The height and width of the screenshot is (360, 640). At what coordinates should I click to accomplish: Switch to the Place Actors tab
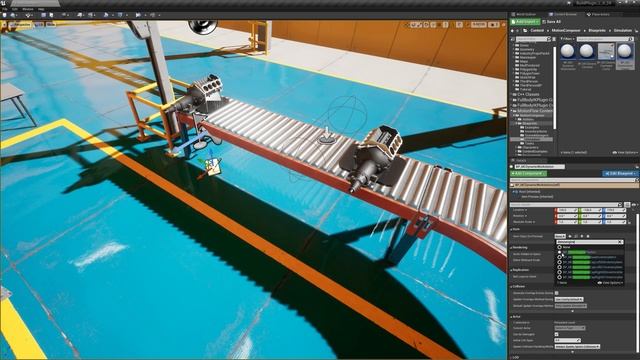pyautogui.click(x=598, y=14)
